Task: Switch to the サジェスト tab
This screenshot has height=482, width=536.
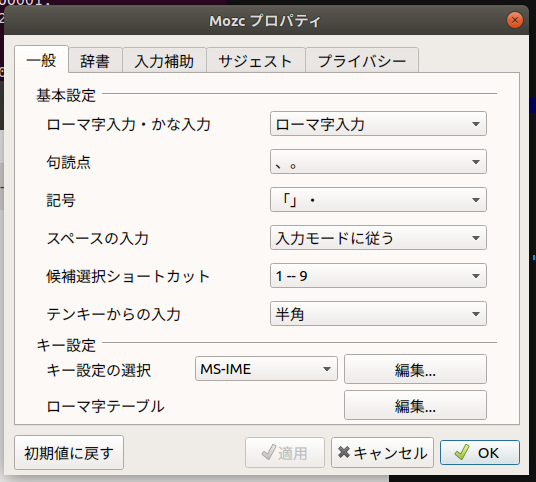Action: [x=256, y=60]
